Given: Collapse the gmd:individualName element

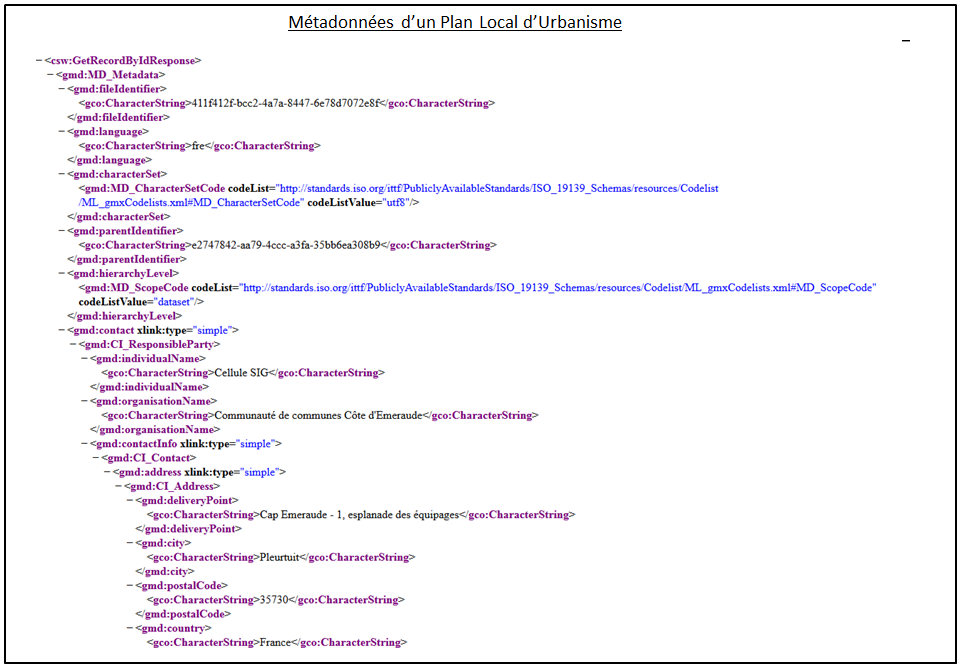Looking at the screenshot, I should (x=84, y=358).
